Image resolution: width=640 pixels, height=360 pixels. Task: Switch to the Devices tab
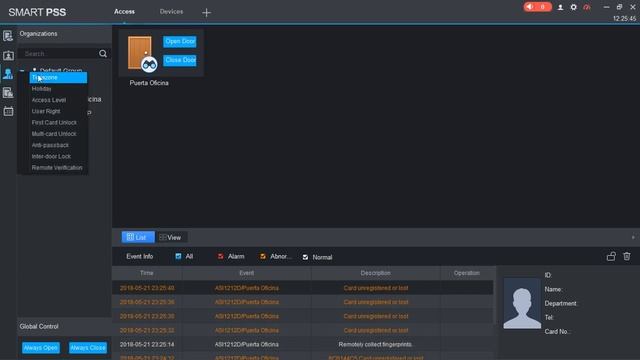tap(171, 12)
